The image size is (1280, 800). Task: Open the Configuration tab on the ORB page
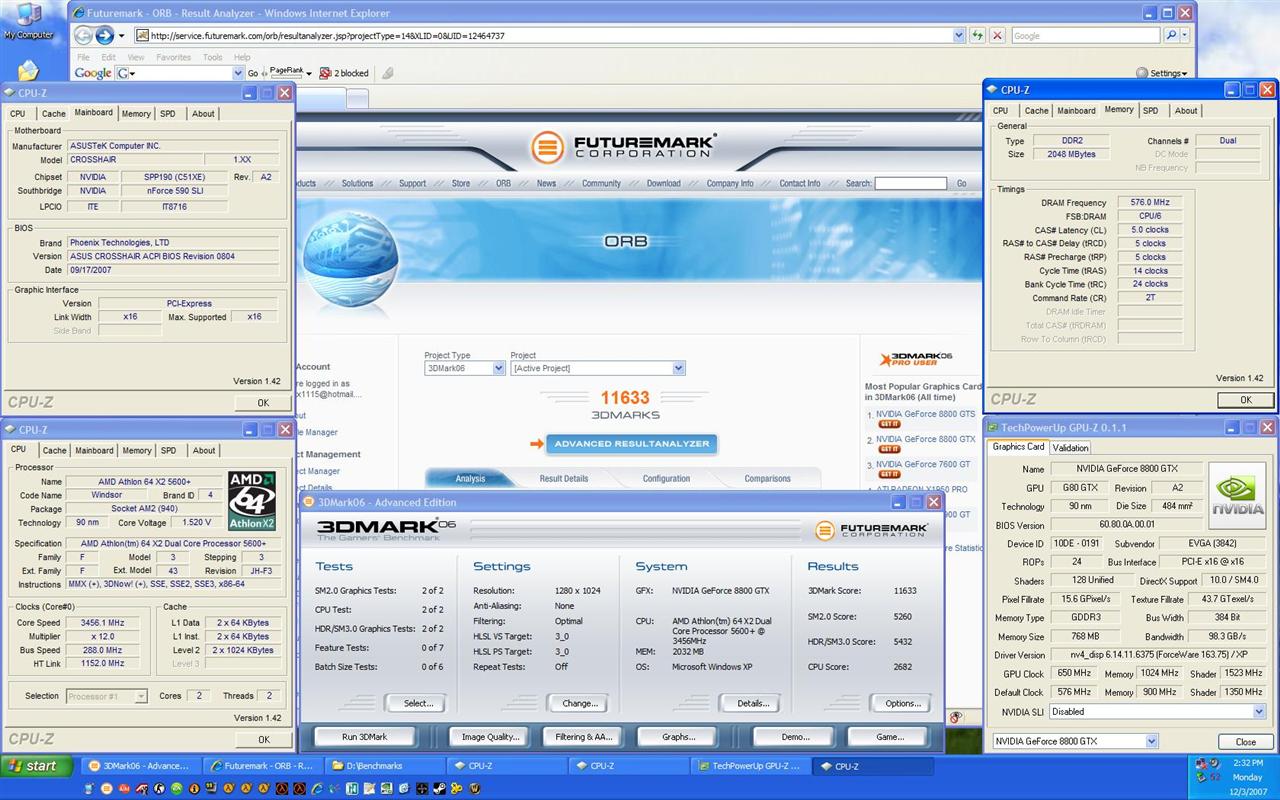[x=666, y=478]
